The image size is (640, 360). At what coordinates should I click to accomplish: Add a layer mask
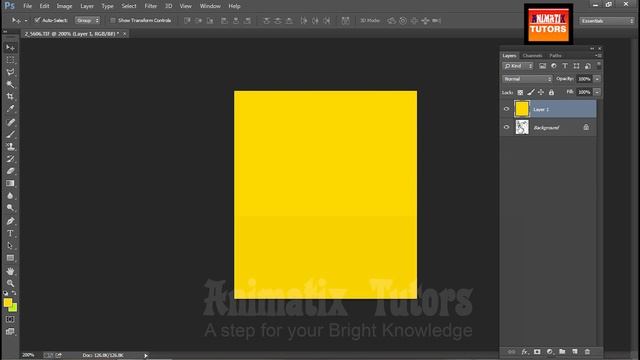[x=537, y=351]
